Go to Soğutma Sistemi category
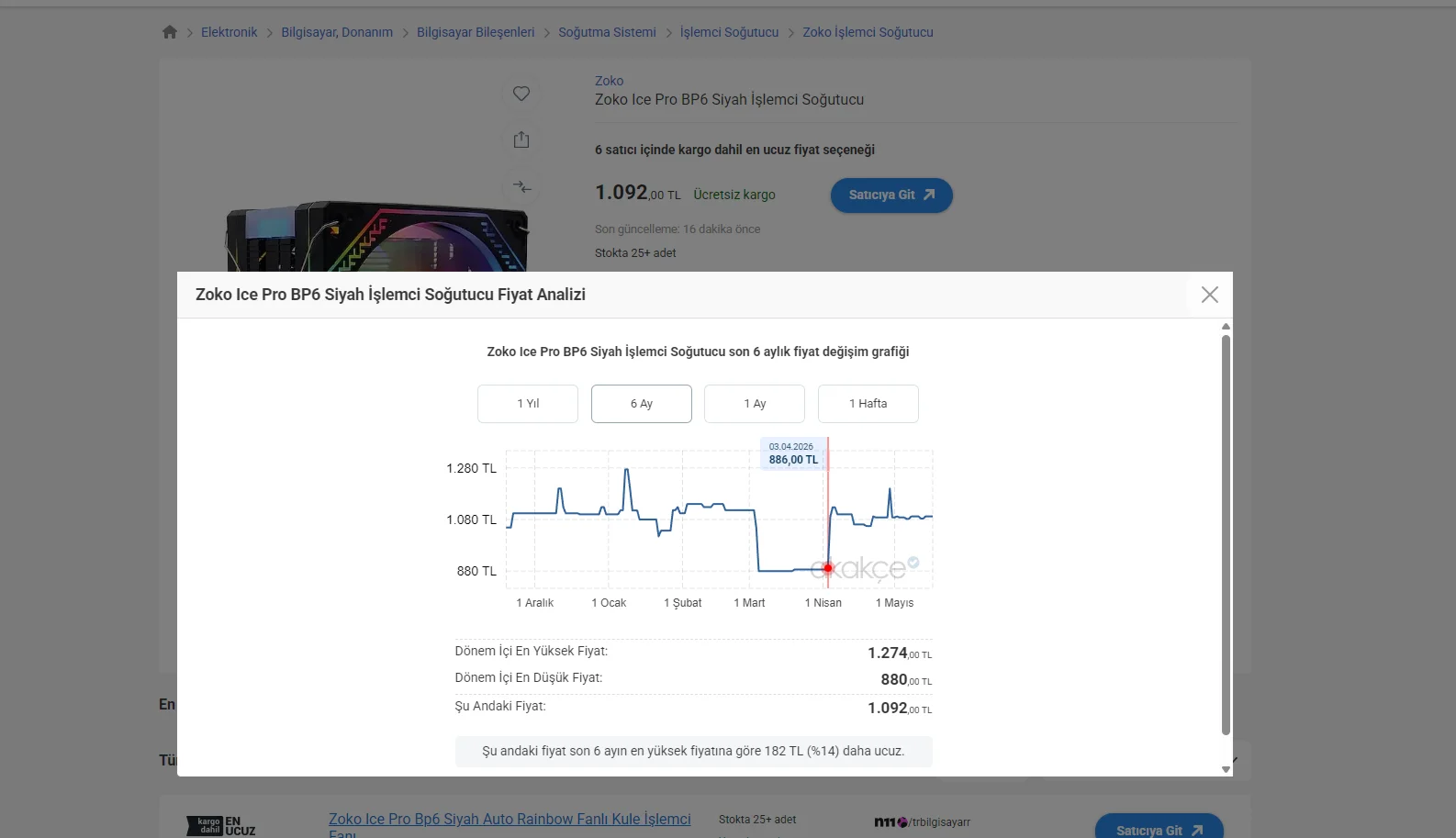Image resolution: width=1456 pixels, height=838 pixels. coord(607,32)
